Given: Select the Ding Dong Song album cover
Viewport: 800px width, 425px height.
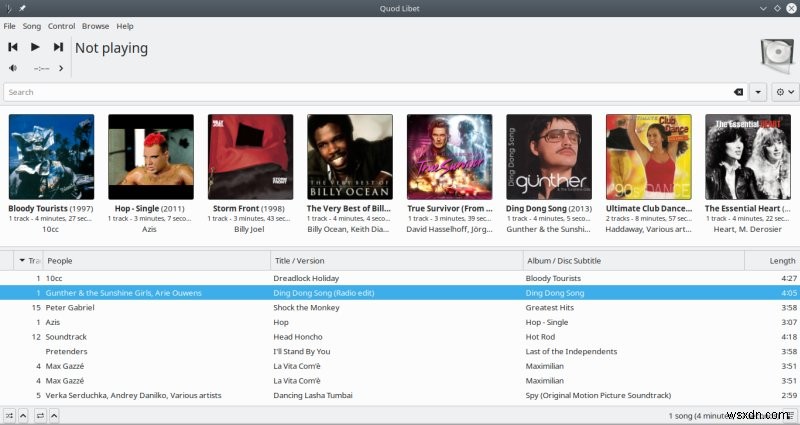Looking at the screenshot, I should pos(549,157).
